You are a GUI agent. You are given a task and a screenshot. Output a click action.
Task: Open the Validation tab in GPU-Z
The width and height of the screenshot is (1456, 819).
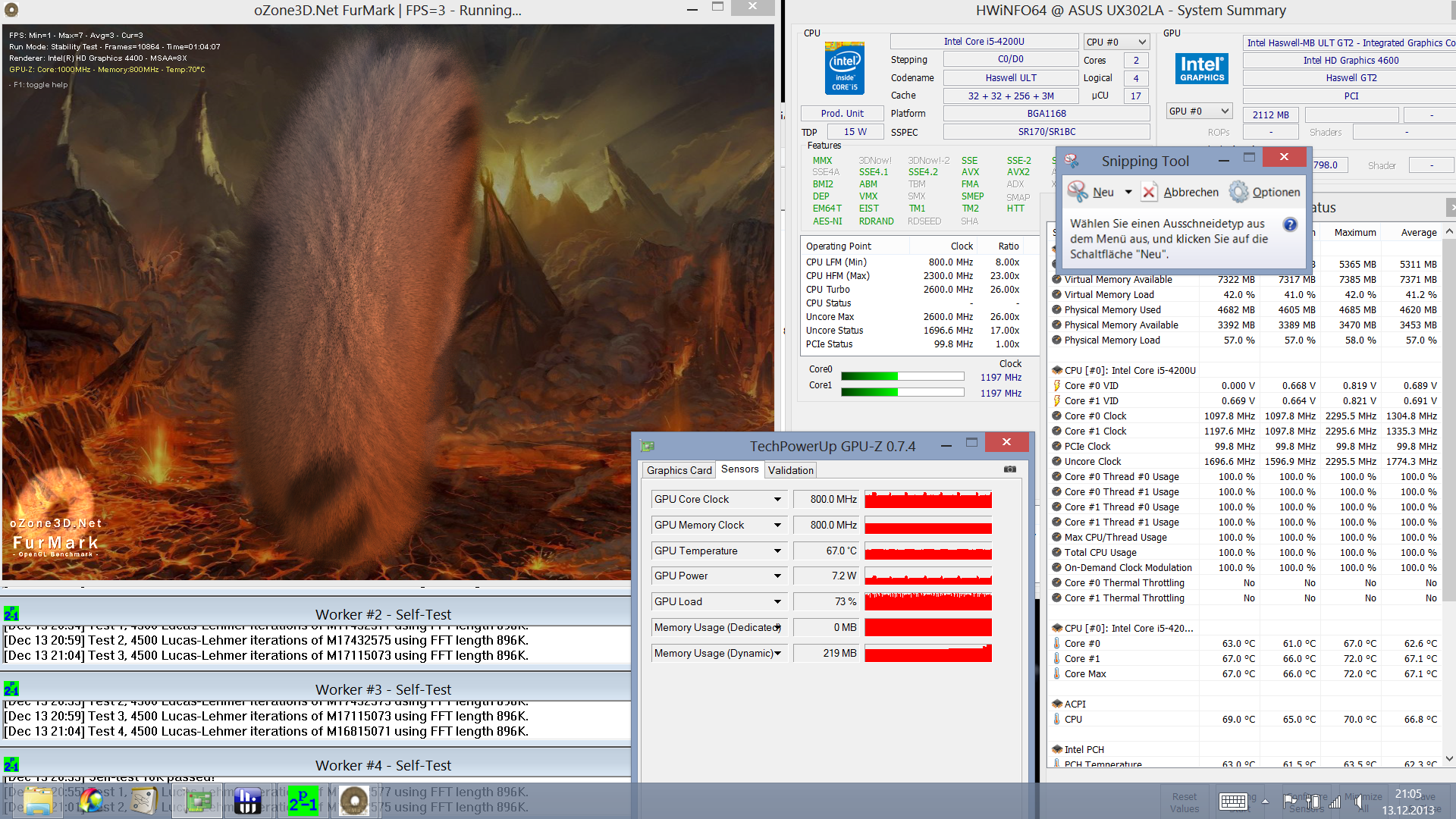tap(790, 470)
